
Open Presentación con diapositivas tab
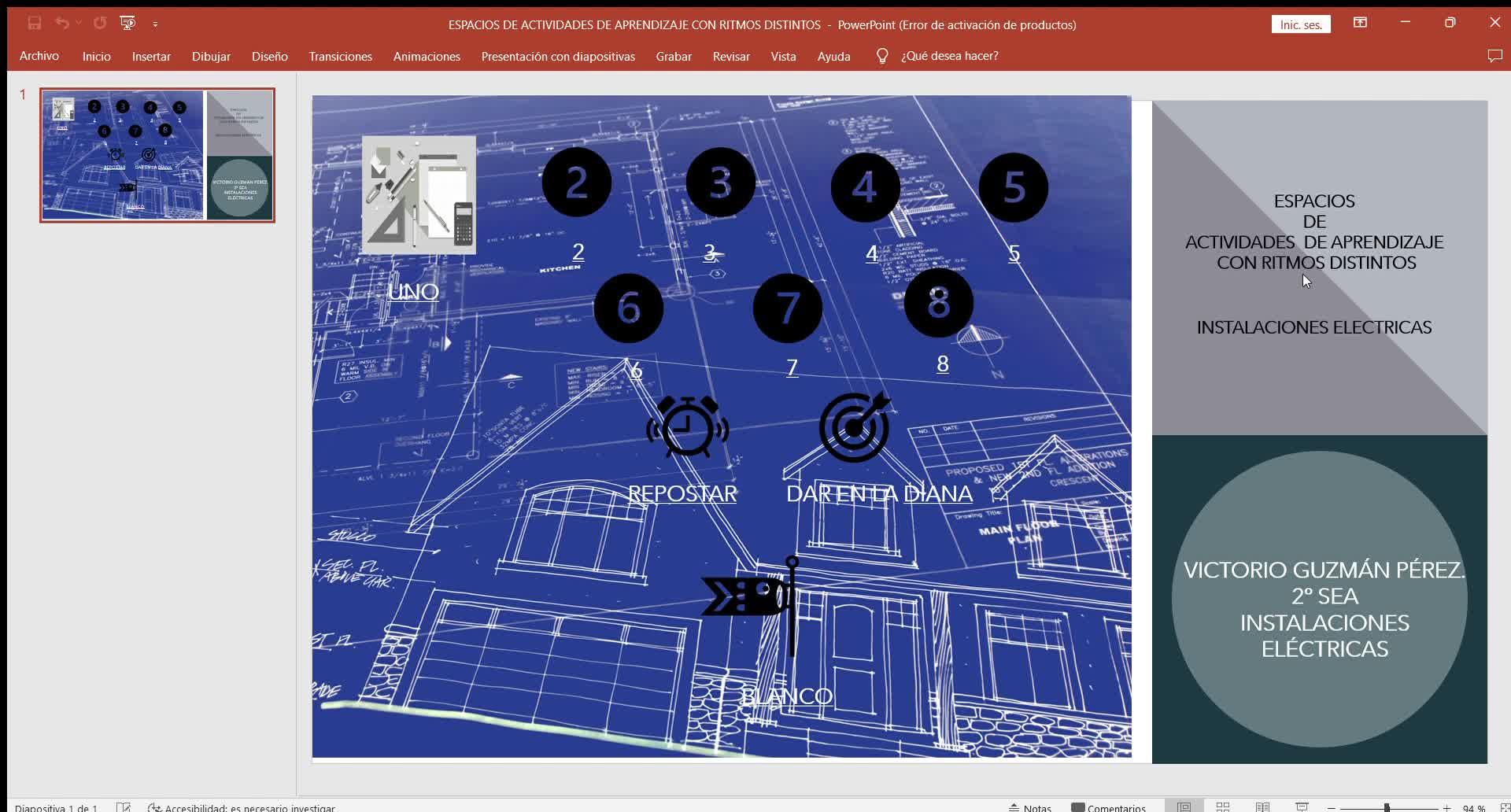pyautogui.click(x=558, y=56)
